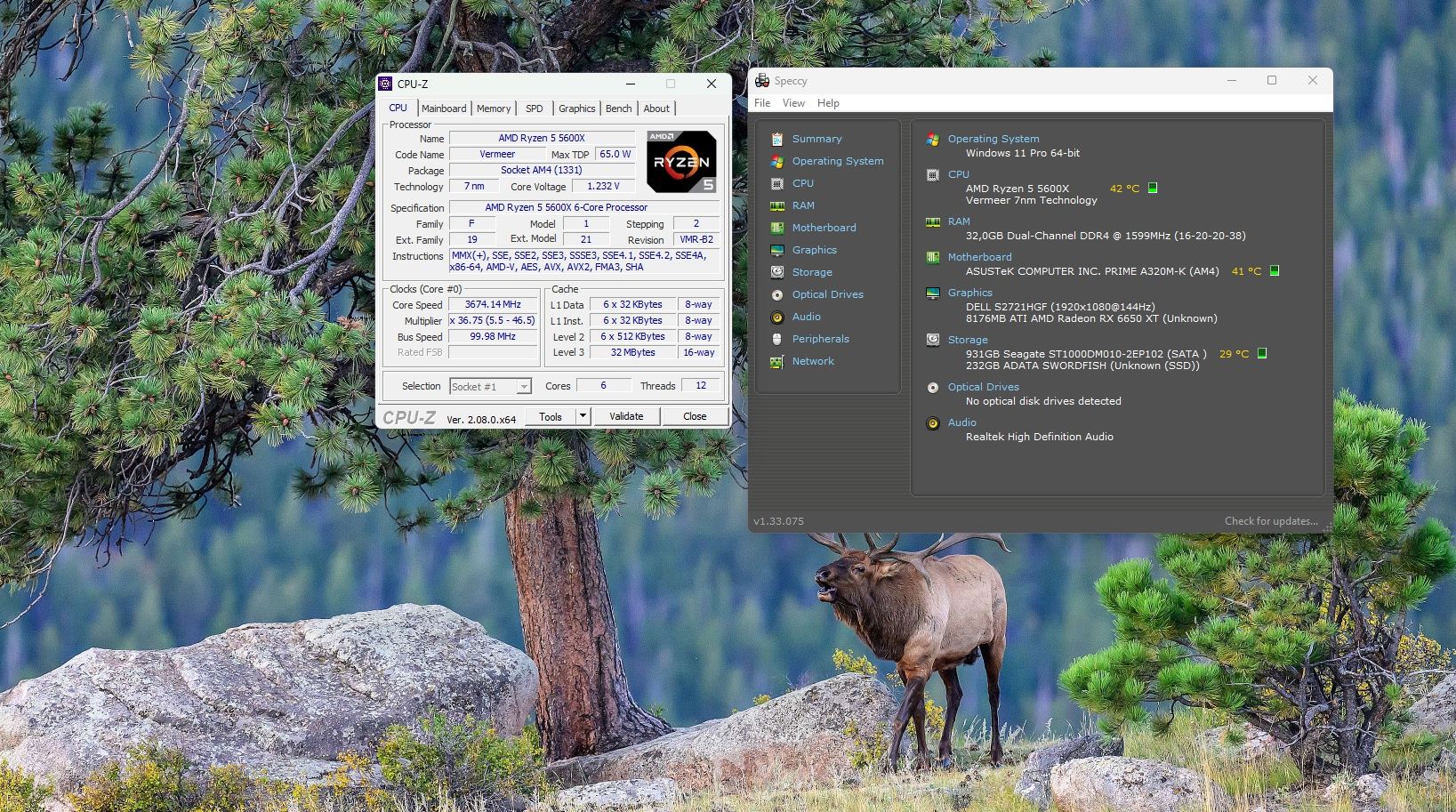Screen dimensions: 1456x812
Task: Click the Revision value VMR-B2 in CPU-Z
Action: click(x=696, y=239)
